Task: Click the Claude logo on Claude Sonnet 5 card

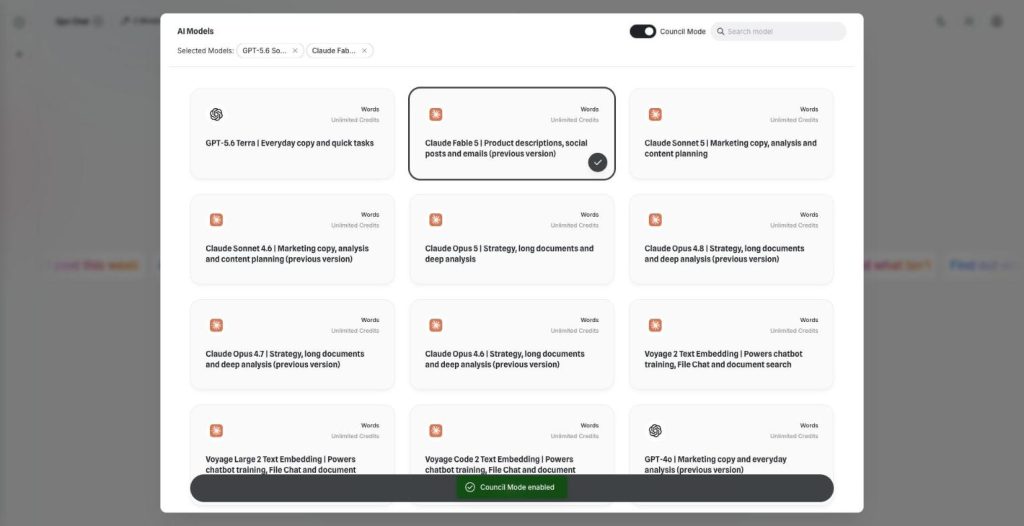Action: (x=655, y=114)
